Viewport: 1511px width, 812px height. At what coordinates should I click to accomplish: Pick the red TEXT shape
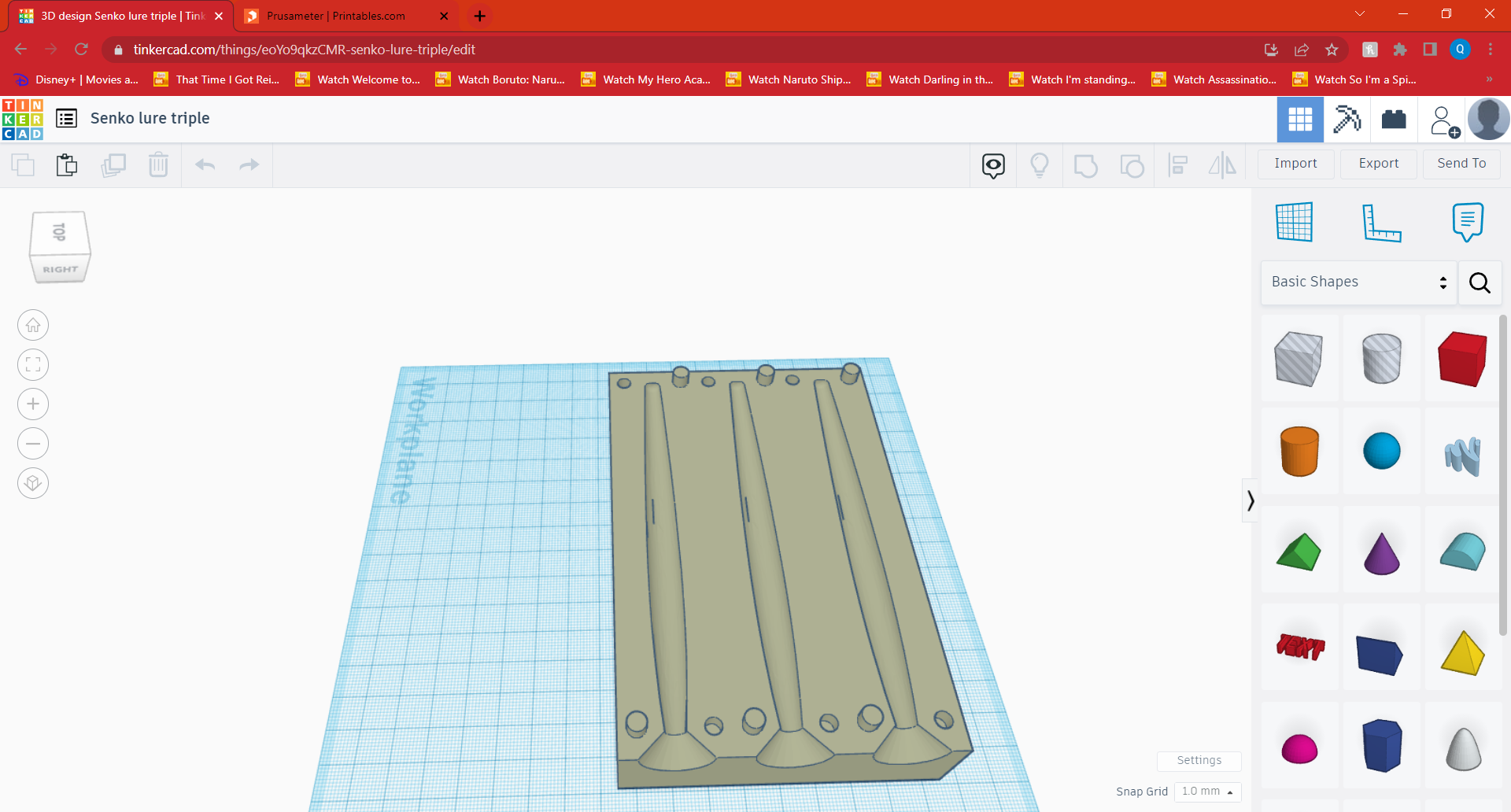1300,647
